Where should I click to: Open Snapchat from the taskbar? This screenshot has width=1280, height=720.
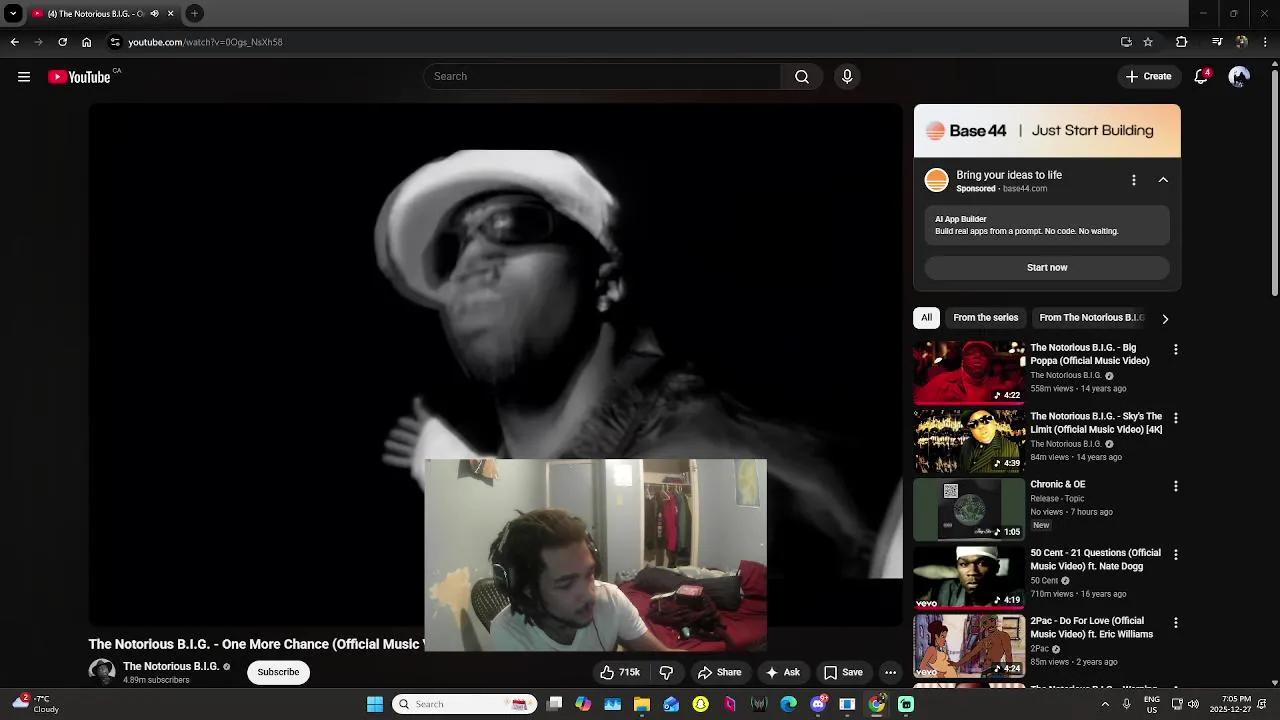700,704
